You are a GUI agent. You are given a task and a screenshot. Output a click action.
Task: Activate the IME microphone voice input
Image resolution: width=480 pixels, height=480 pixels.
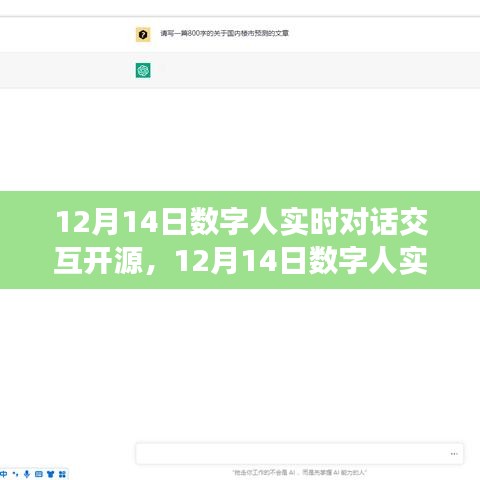27,474
